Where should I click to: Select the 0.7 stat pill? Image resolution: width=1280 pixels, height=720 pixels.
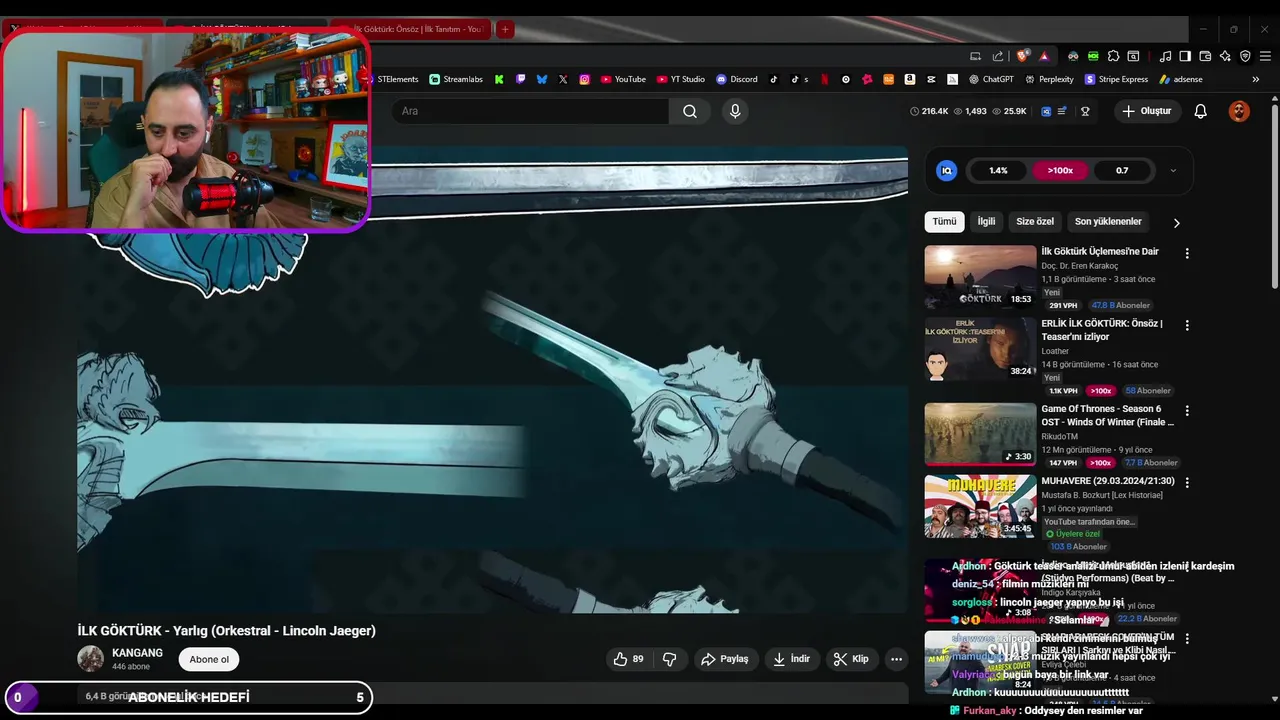pos(1122,170)
